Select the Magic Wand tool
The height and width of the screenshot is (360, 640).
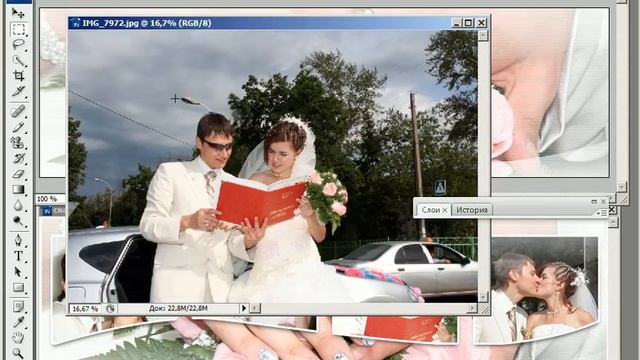click(x=18, y=60)
